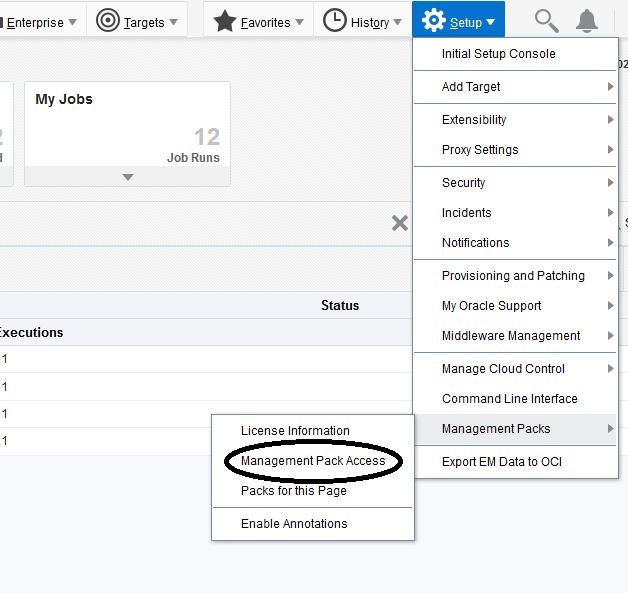Expand Provisioning and Patching arrow
The width and height of the screenshot is (628, 593).
[610, 275]
